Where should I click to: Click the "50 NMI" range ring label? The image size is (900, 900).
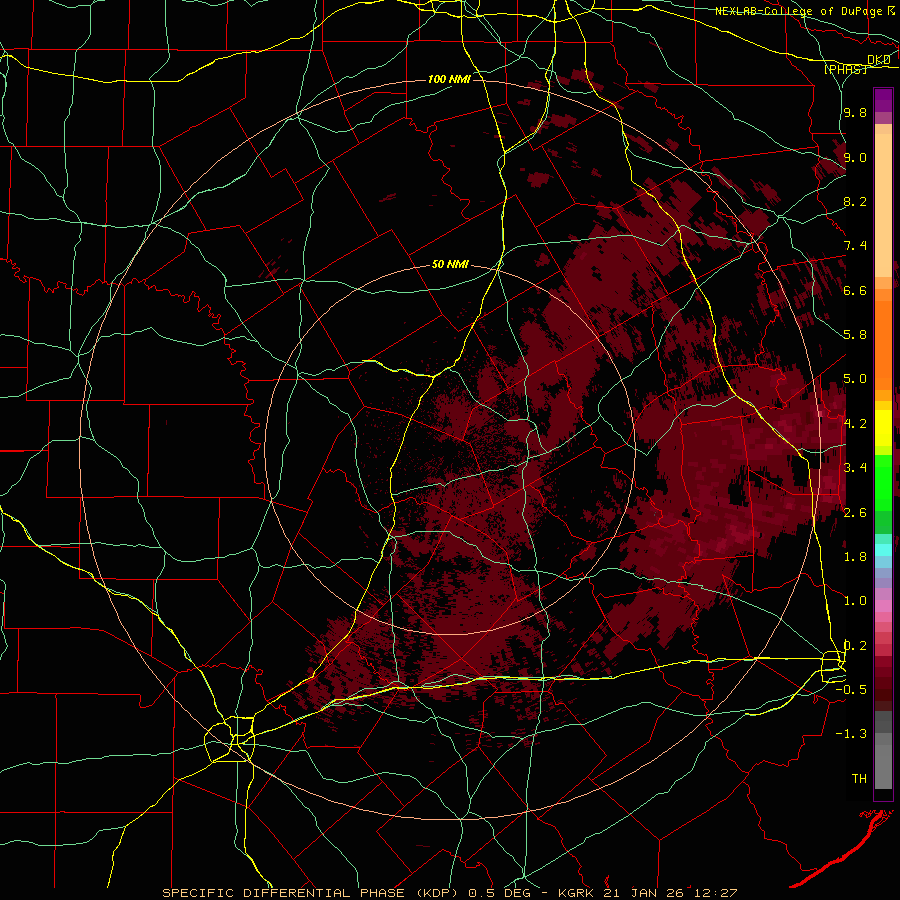[x=450, y=265]
